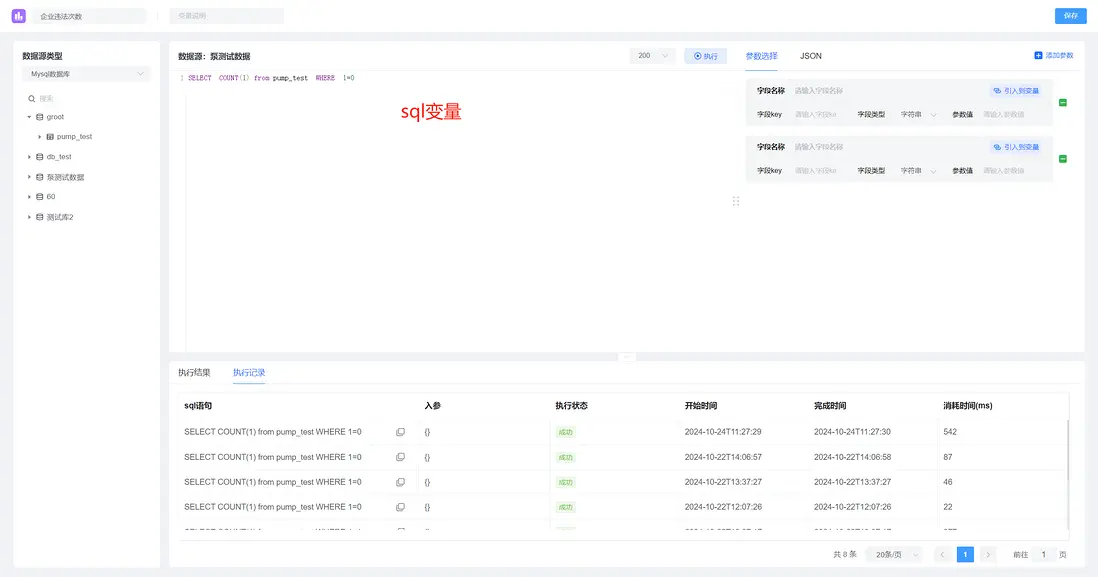Click the variable description input field
This screenshot has height=577, width=1098.
pyautogui.click(x=227, y=15)
